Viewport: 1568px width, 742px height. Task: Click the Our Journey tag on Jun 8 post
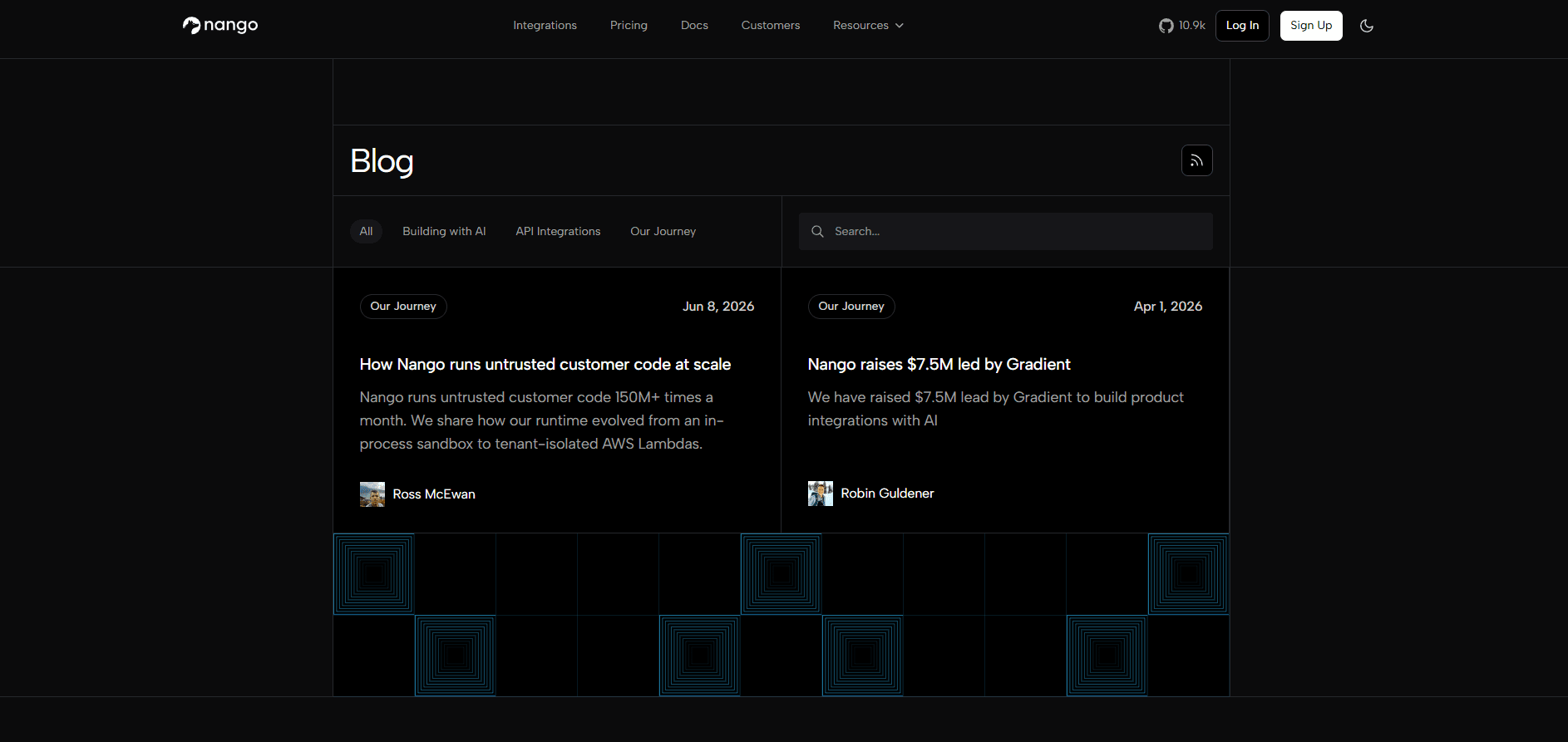[x=403, y=307]
